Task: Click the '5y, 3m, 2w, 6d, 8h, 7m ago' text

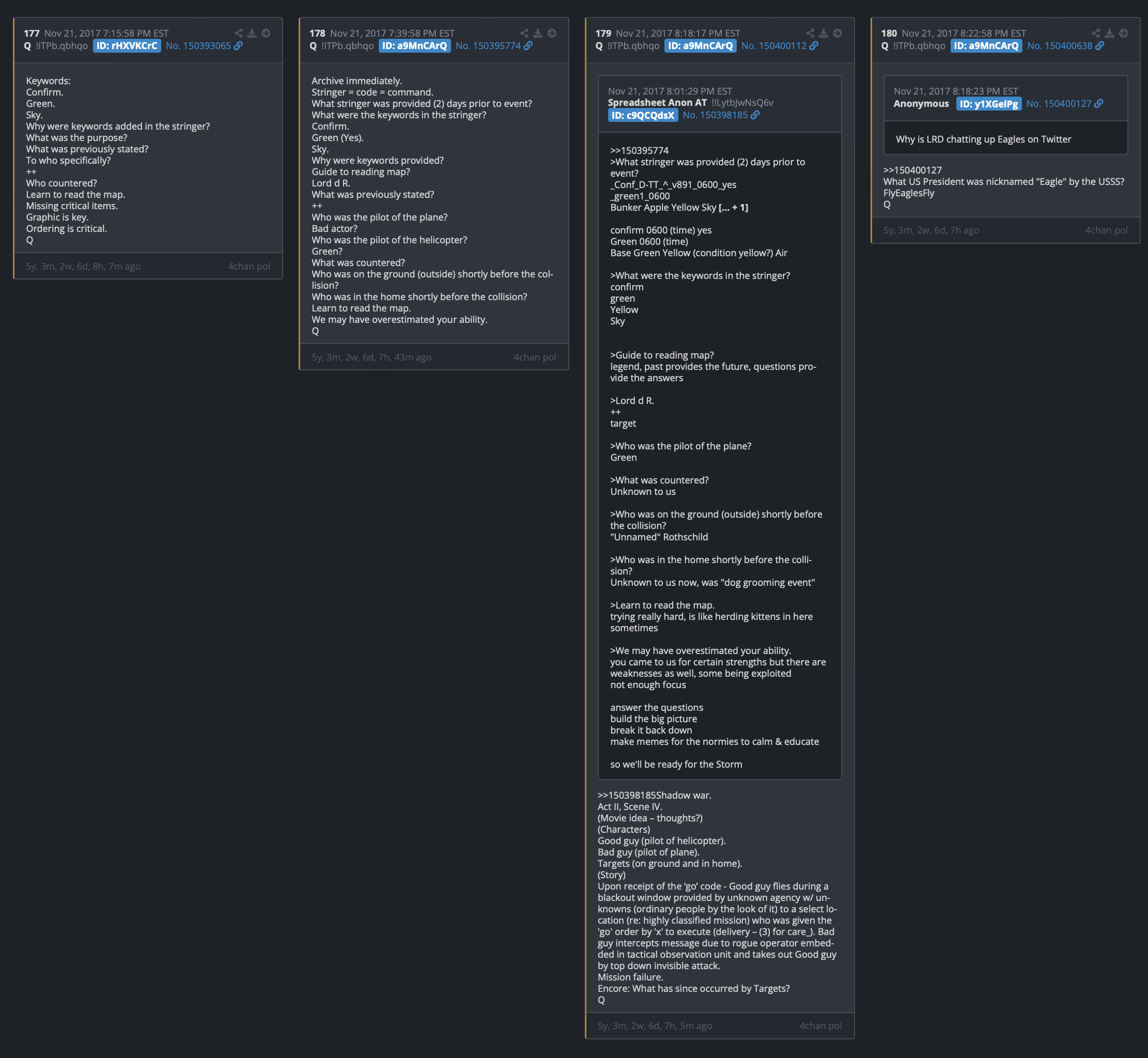Action: tap(83, 266)
